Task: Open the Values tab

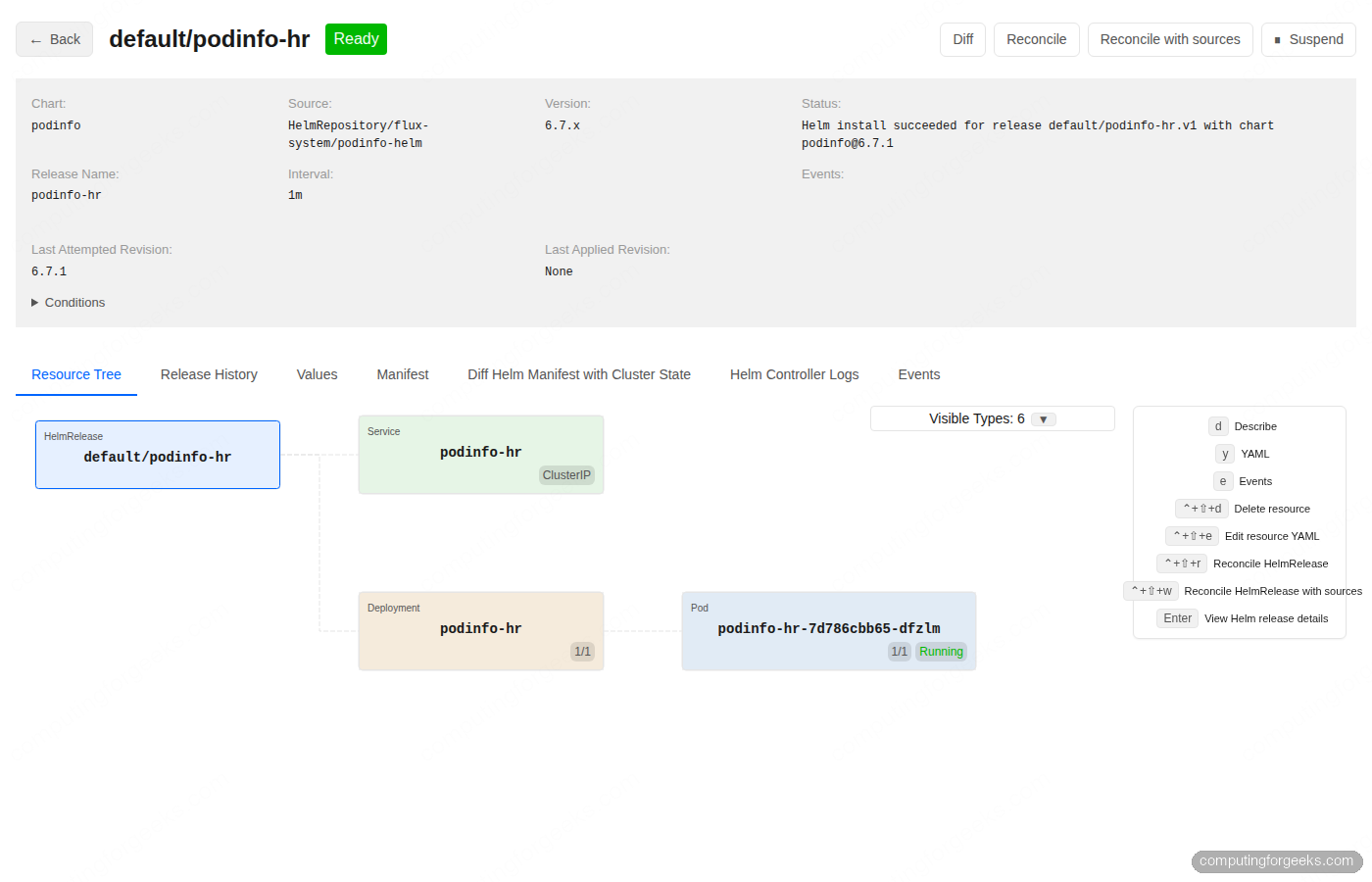Action: point(317,374)
